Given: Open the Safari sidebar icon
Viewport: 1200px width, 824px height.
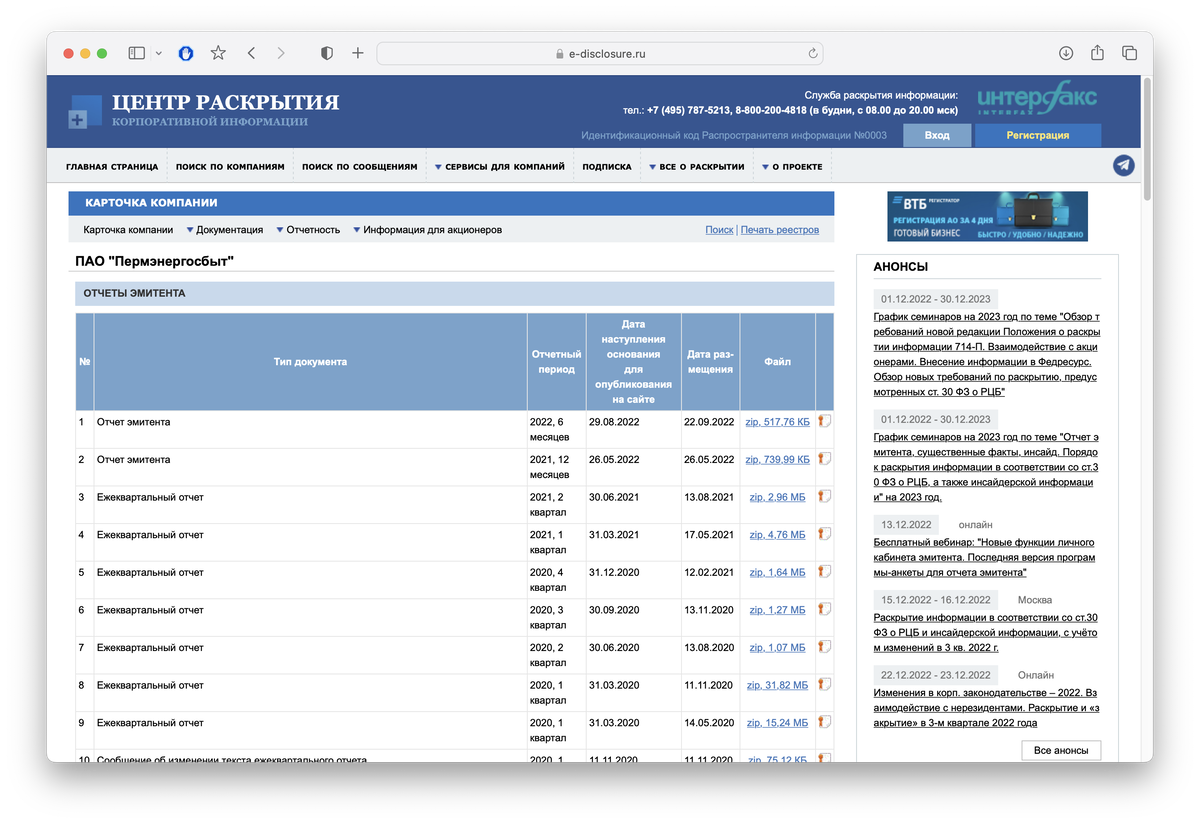Looking at the screenshot, I should [x=138, y=53].
